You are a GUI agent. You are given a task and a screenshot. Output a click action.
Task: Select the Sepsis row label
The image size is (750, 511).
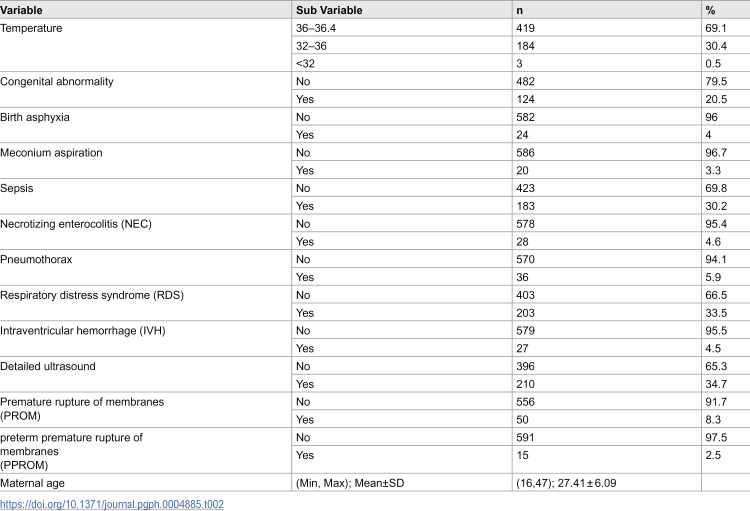[x=17, y=188]
